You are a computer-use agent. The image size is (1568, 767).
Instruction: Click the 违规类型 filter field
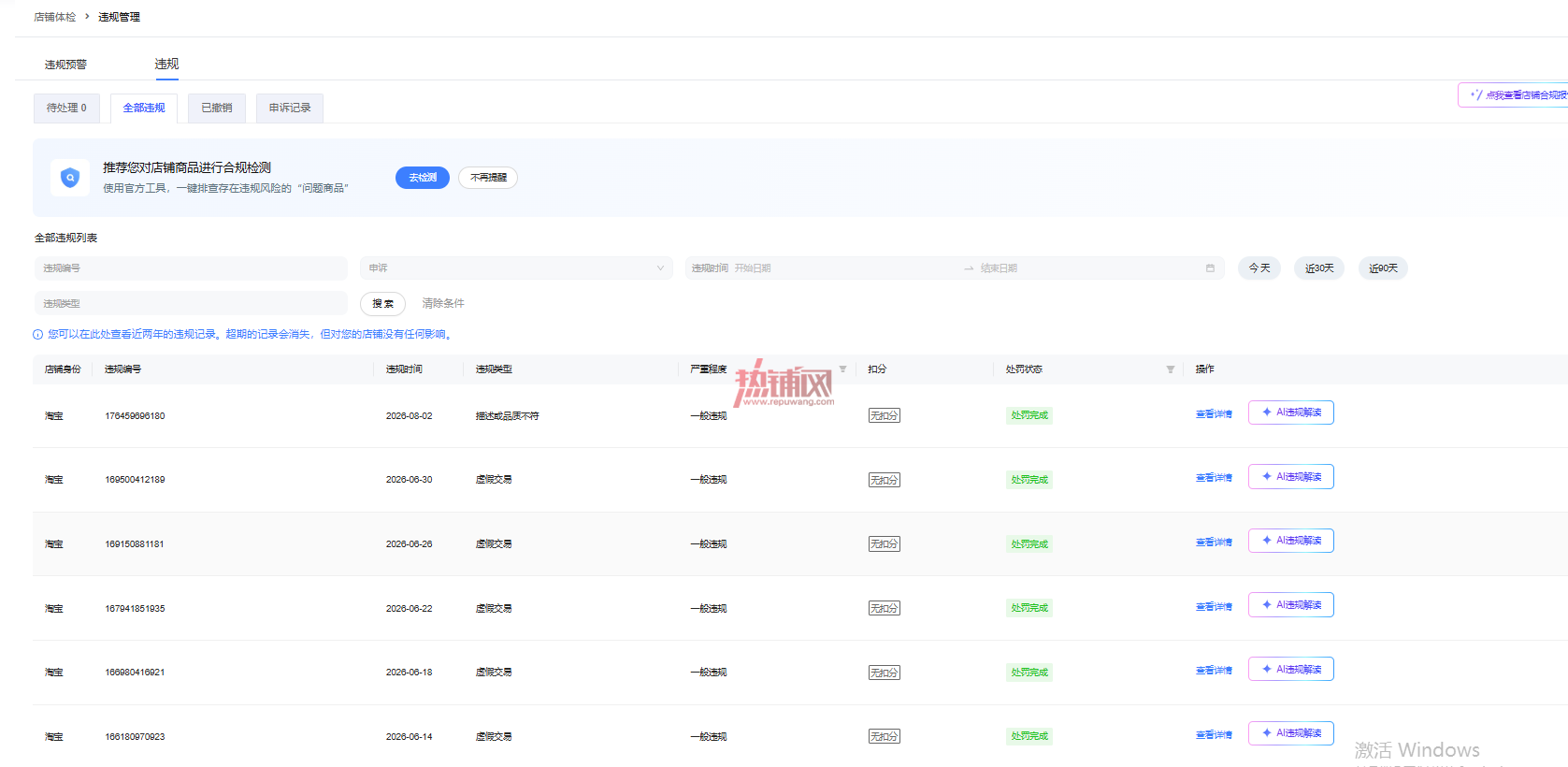[x=191, y=303]
